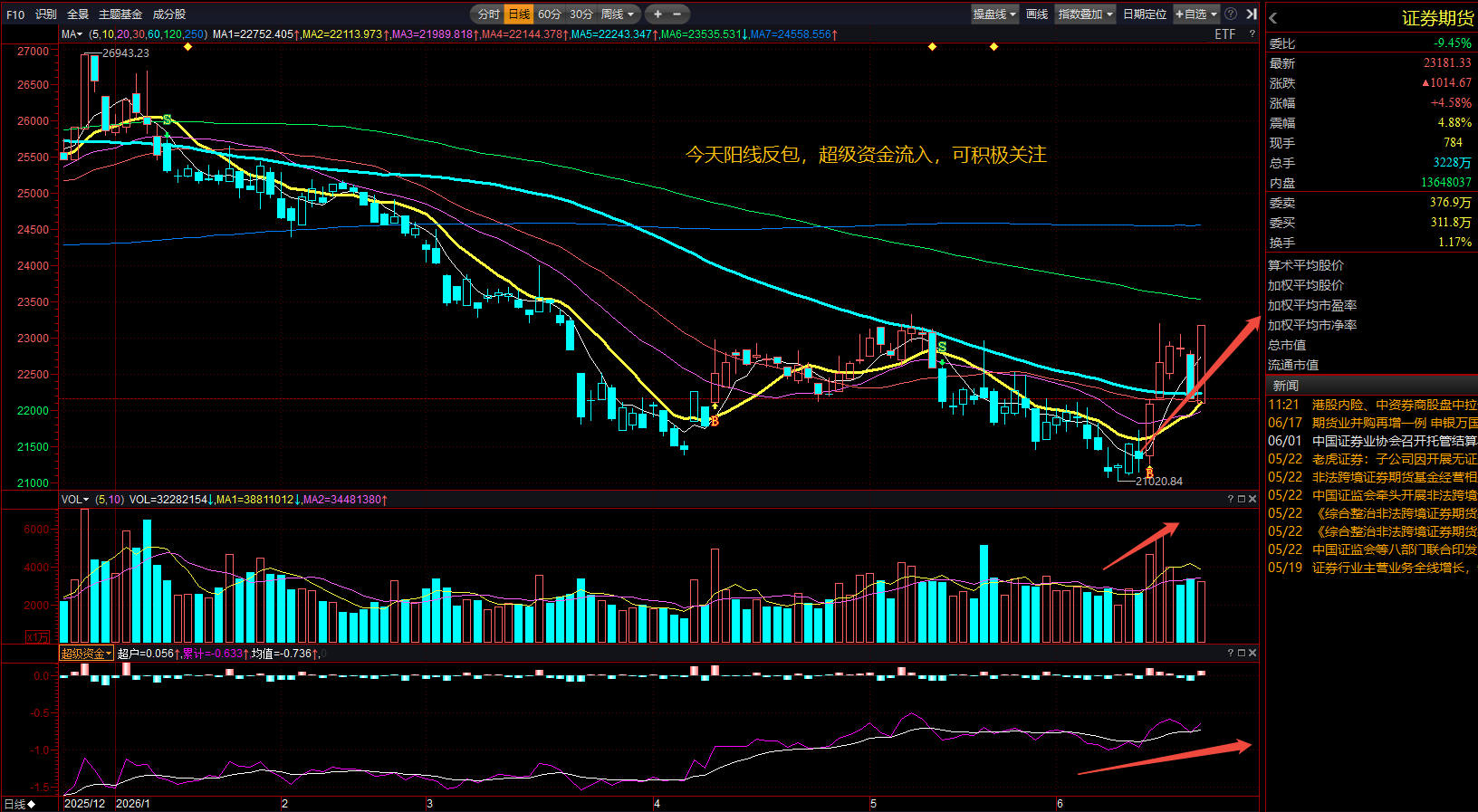
Task: Switch to the 新闻 news tab
Action: (x=1286, y=386)
